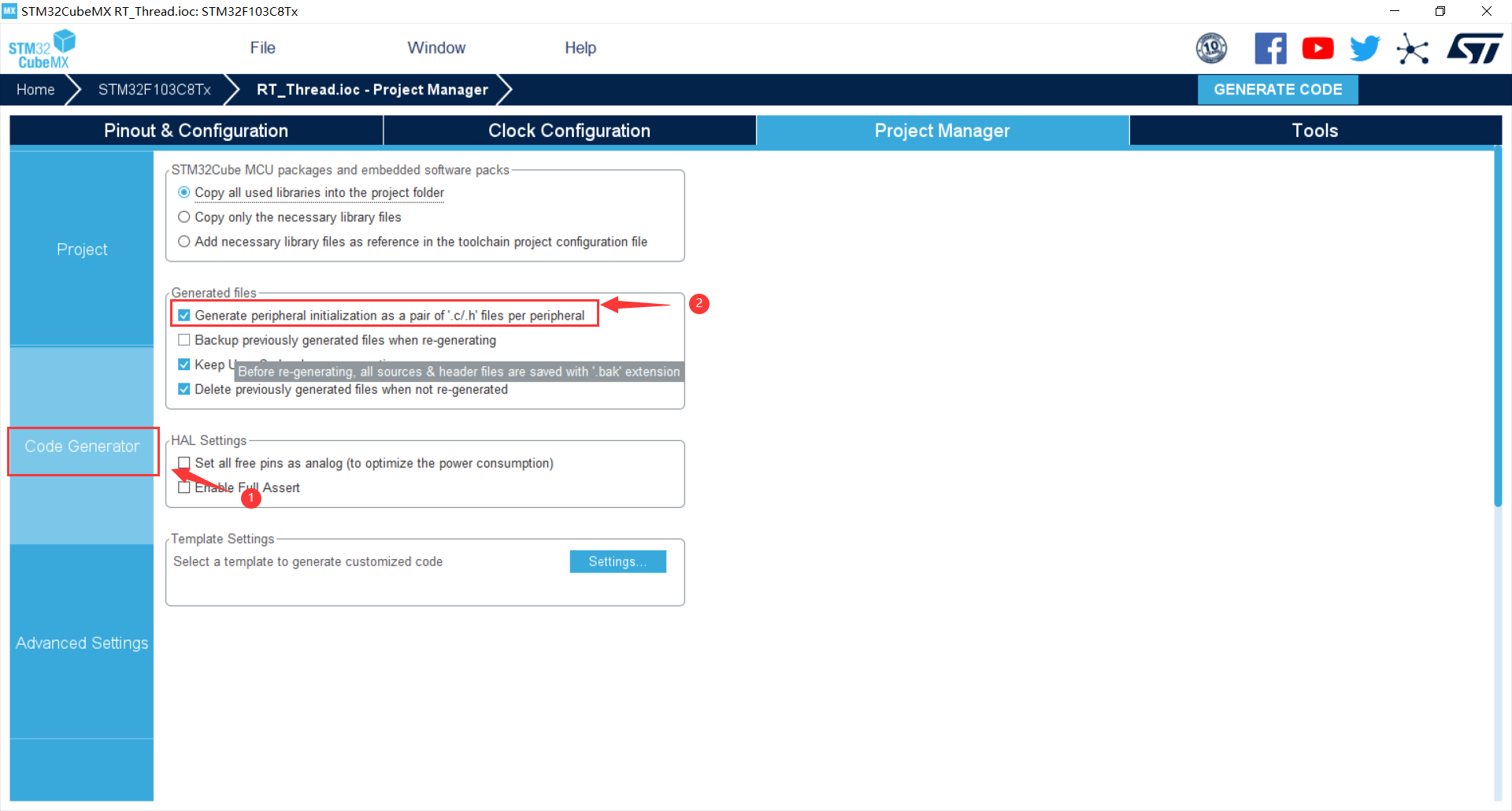Viewport: 1512px width, 811px height.
Task: Toggle Generate peripheral initialization per peripheral checkbox
Action: point(183,315)
